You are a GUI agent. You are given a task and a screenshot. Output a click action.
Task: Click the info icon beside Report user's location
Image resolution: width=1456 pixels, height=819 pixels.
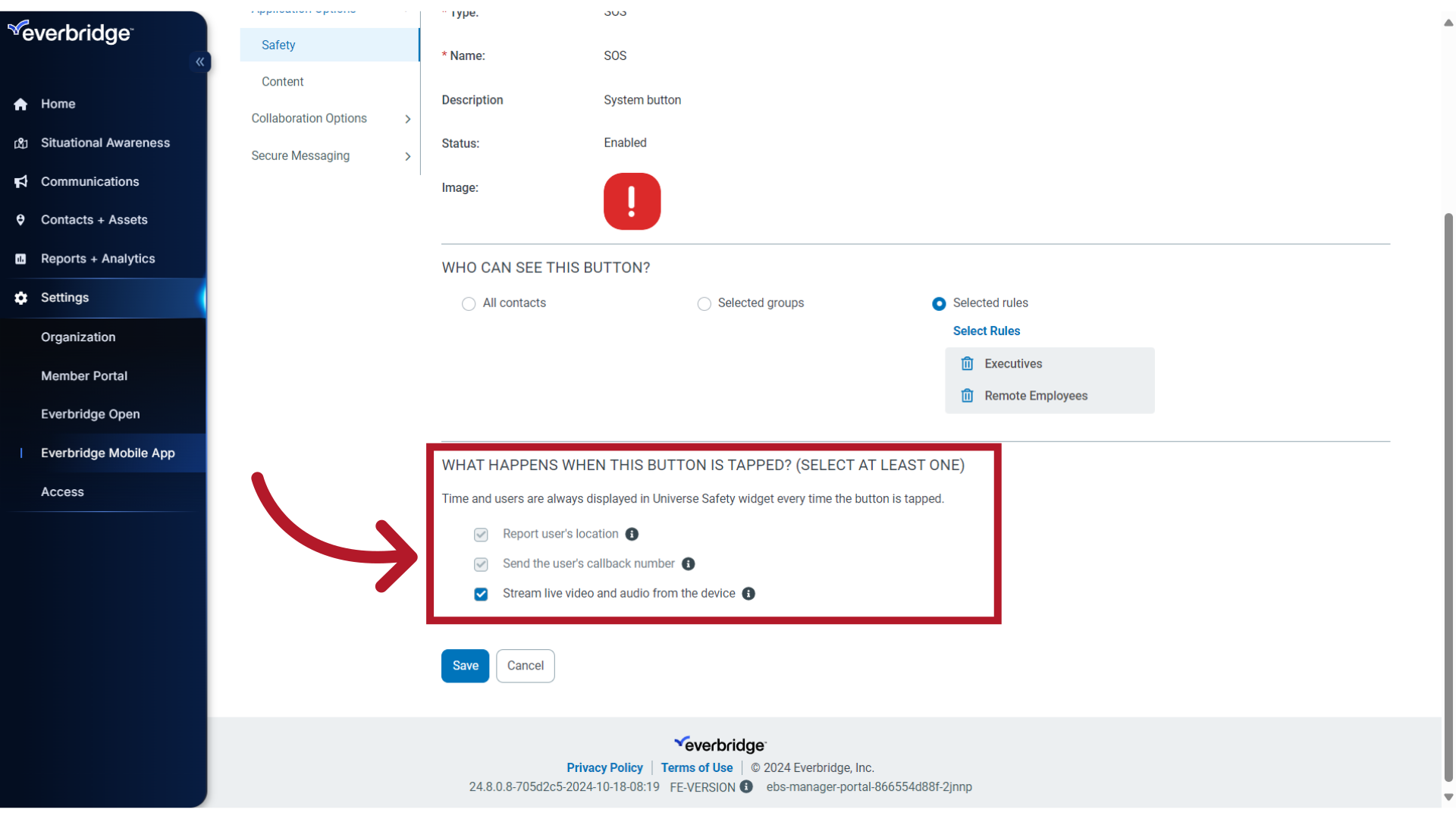[632, 534]
